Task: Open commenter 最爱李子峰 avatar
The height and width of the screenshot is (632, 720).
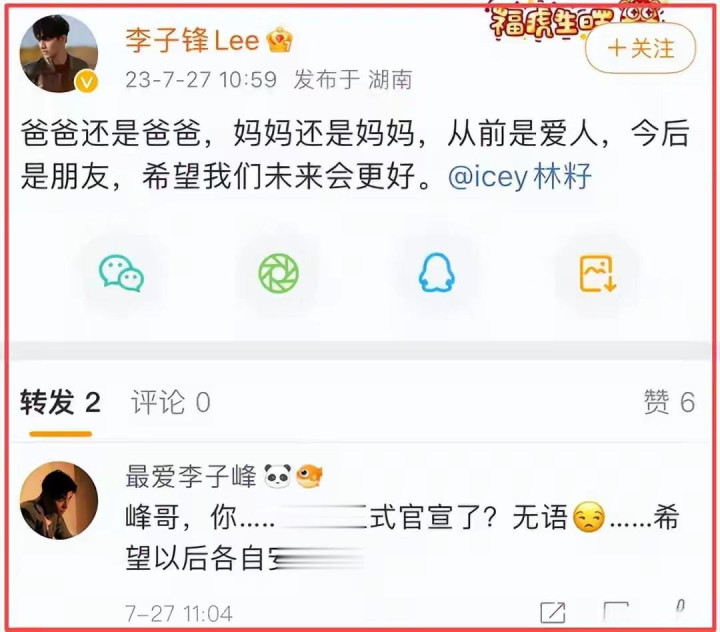Action: coord(59,501)
